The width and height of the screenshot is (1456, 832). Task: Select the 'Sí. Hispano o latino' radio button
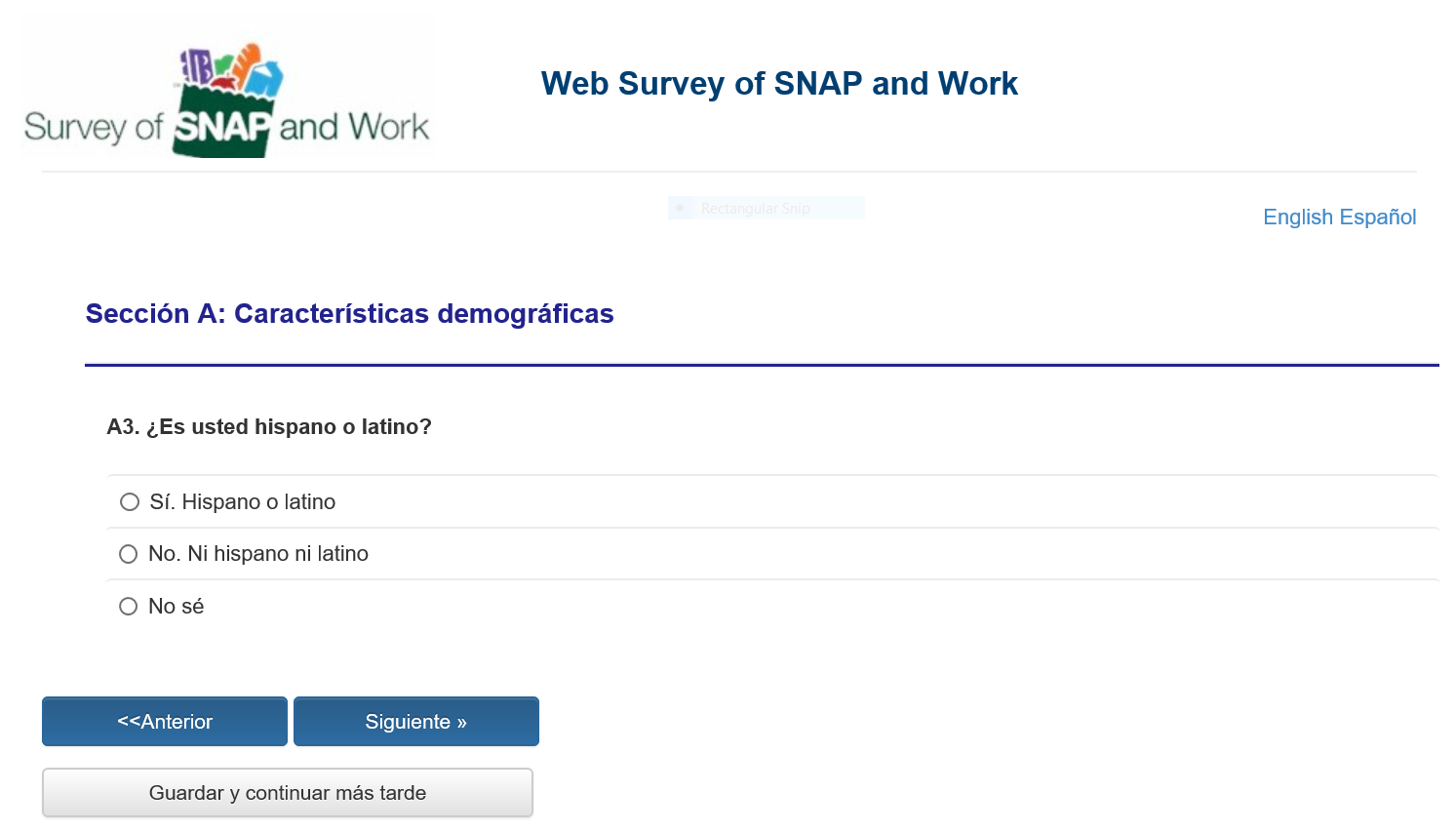point(130,502)
